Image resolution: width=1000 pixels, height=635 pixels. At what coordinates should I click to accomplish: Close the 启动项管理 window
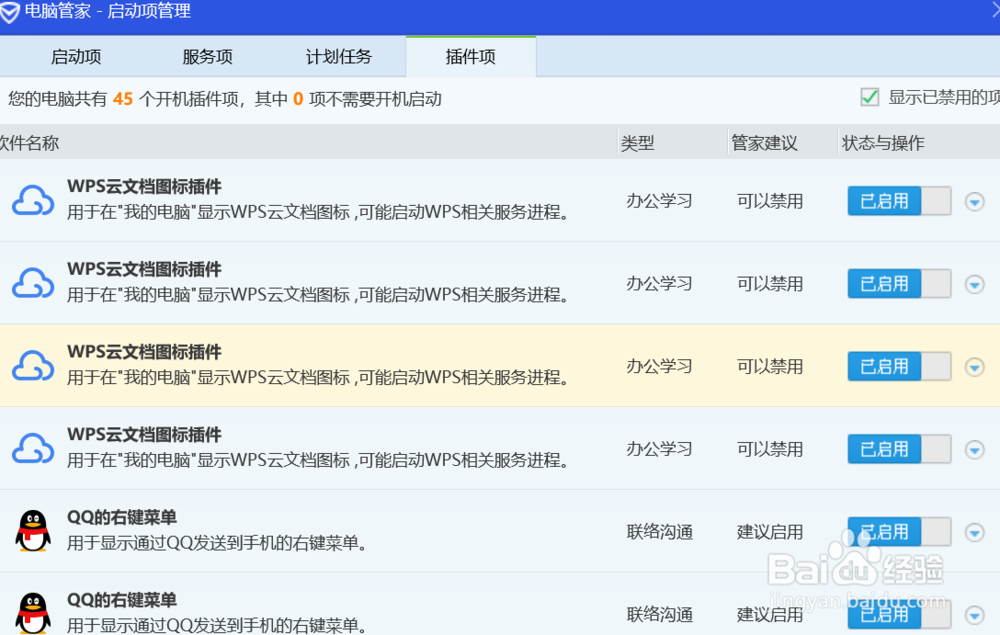pyautogui.click(x=996, y=11)
